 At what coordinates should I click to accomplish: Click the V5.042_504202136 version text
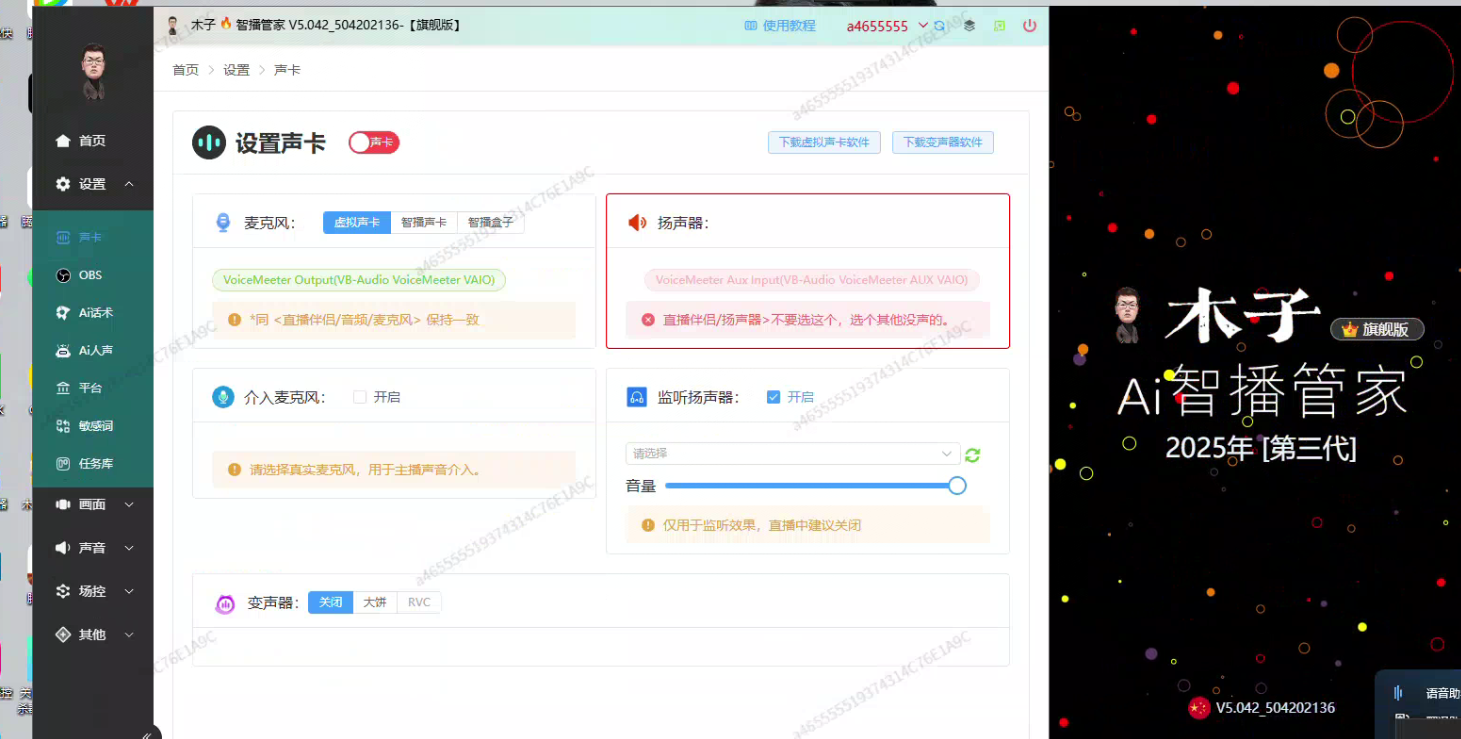[1275, 708]
